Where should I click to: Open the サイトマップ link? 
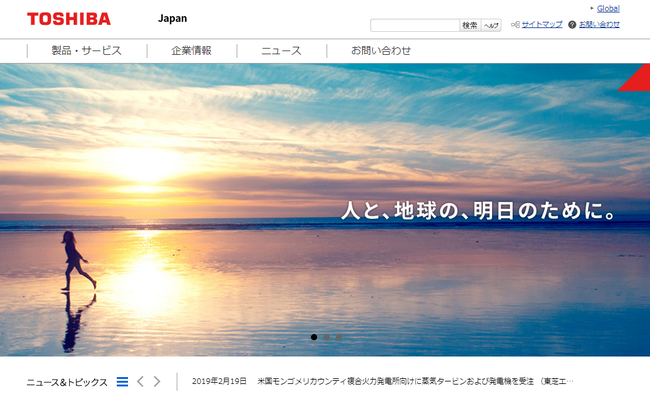[x=542, y=24]
